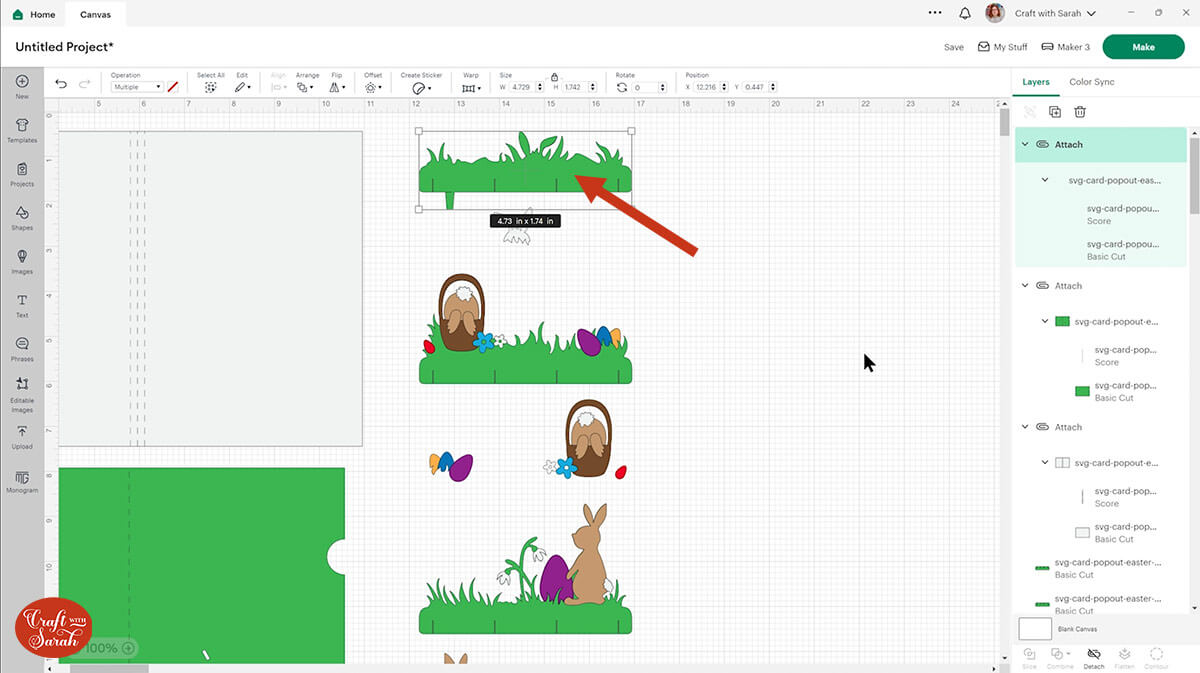The width and height of the screenshot is (1200, 673).
Task: Click the Save link
Action: click(954, 47)
